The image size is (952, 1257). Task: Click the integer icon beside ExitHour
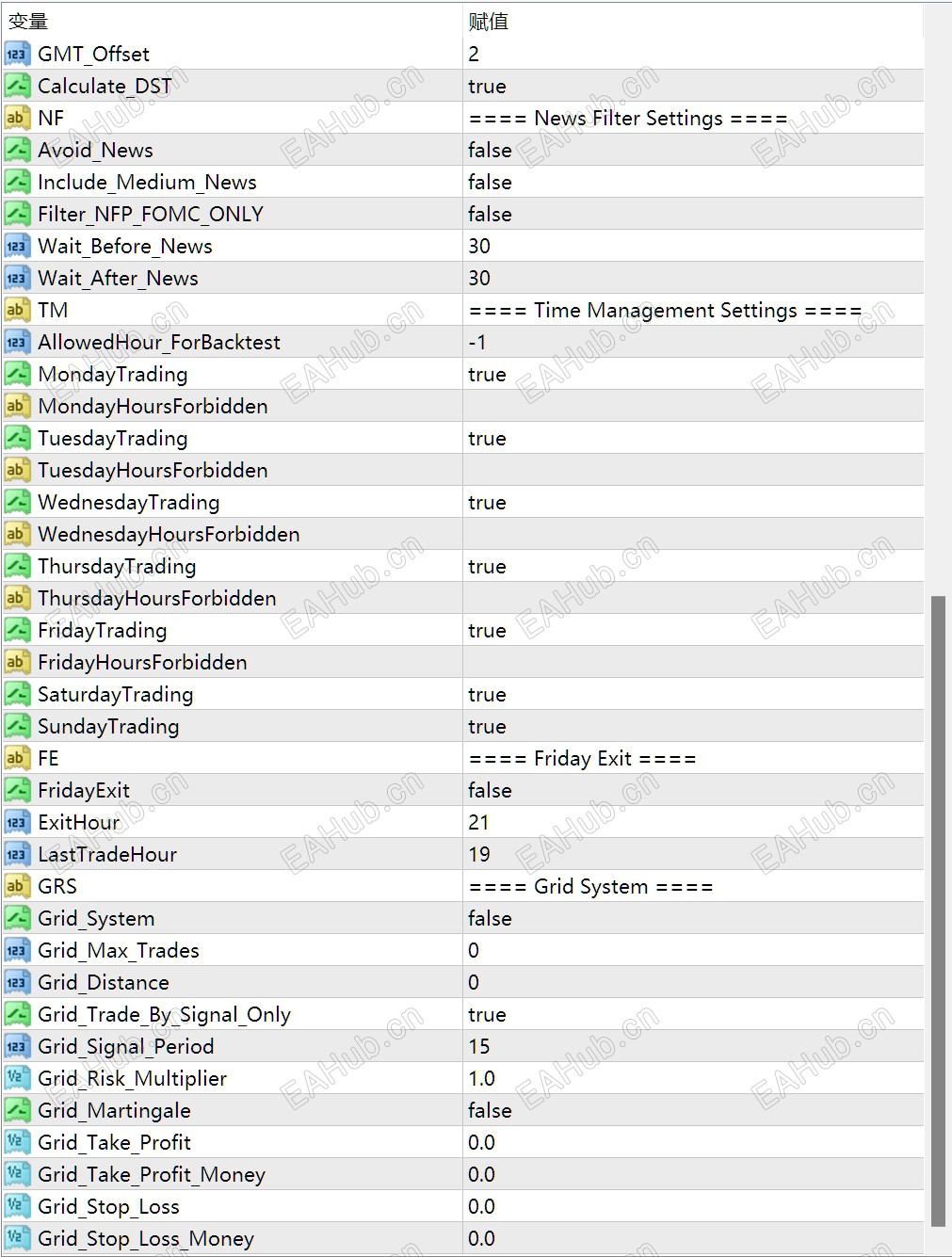pos(17,822)
